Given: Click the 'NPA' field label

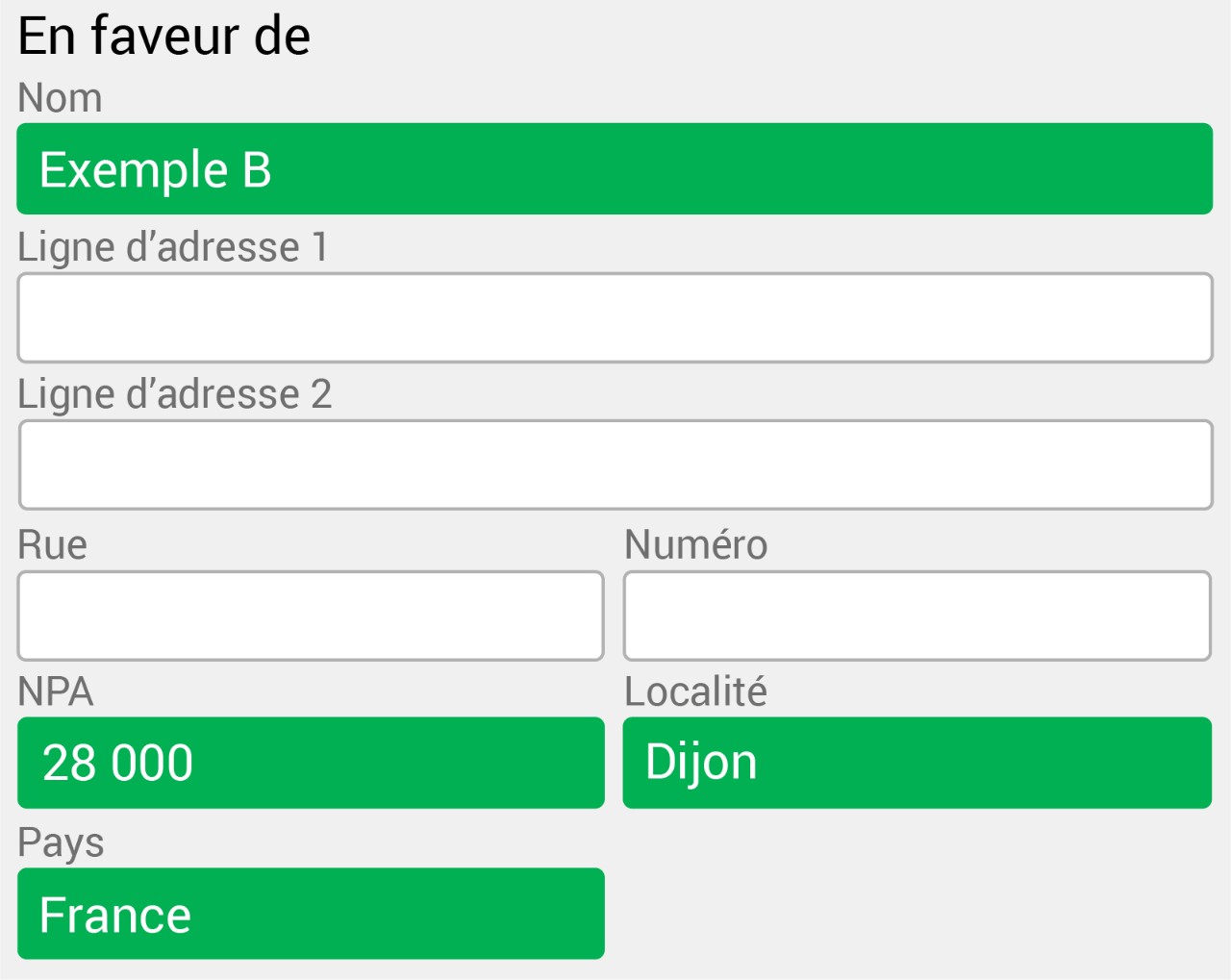Looking at the screenshot, I should tap(56, 692).
